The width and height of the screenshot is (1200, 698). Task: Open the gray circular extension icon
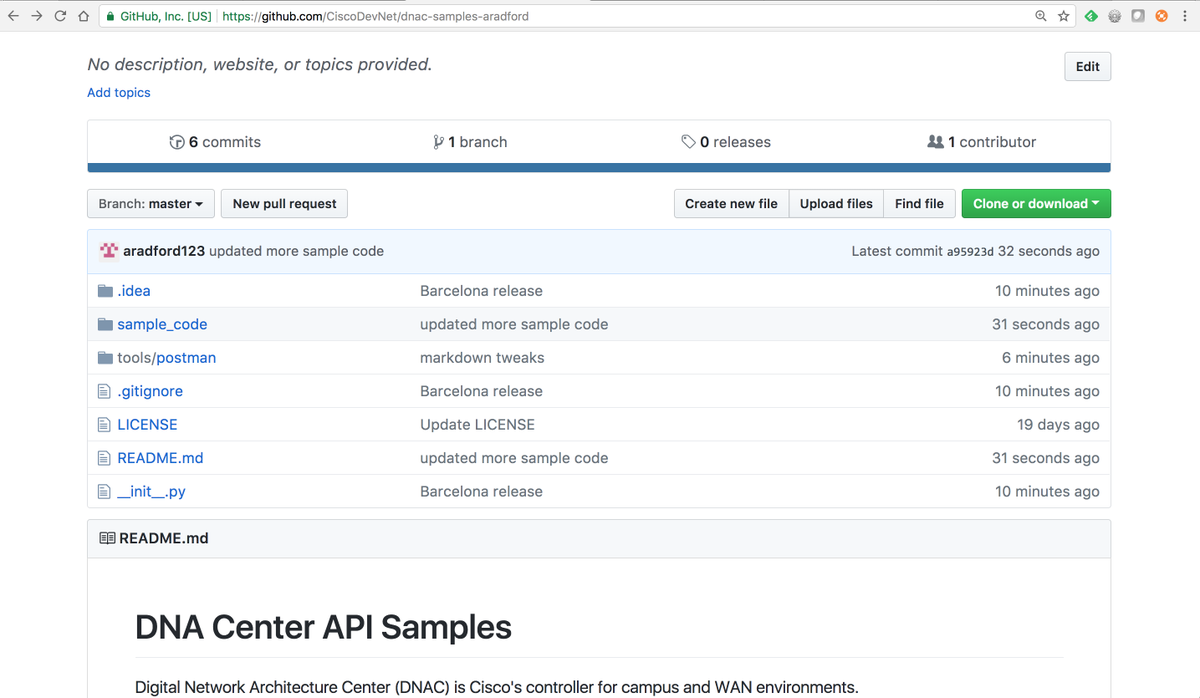point(1115,16)
